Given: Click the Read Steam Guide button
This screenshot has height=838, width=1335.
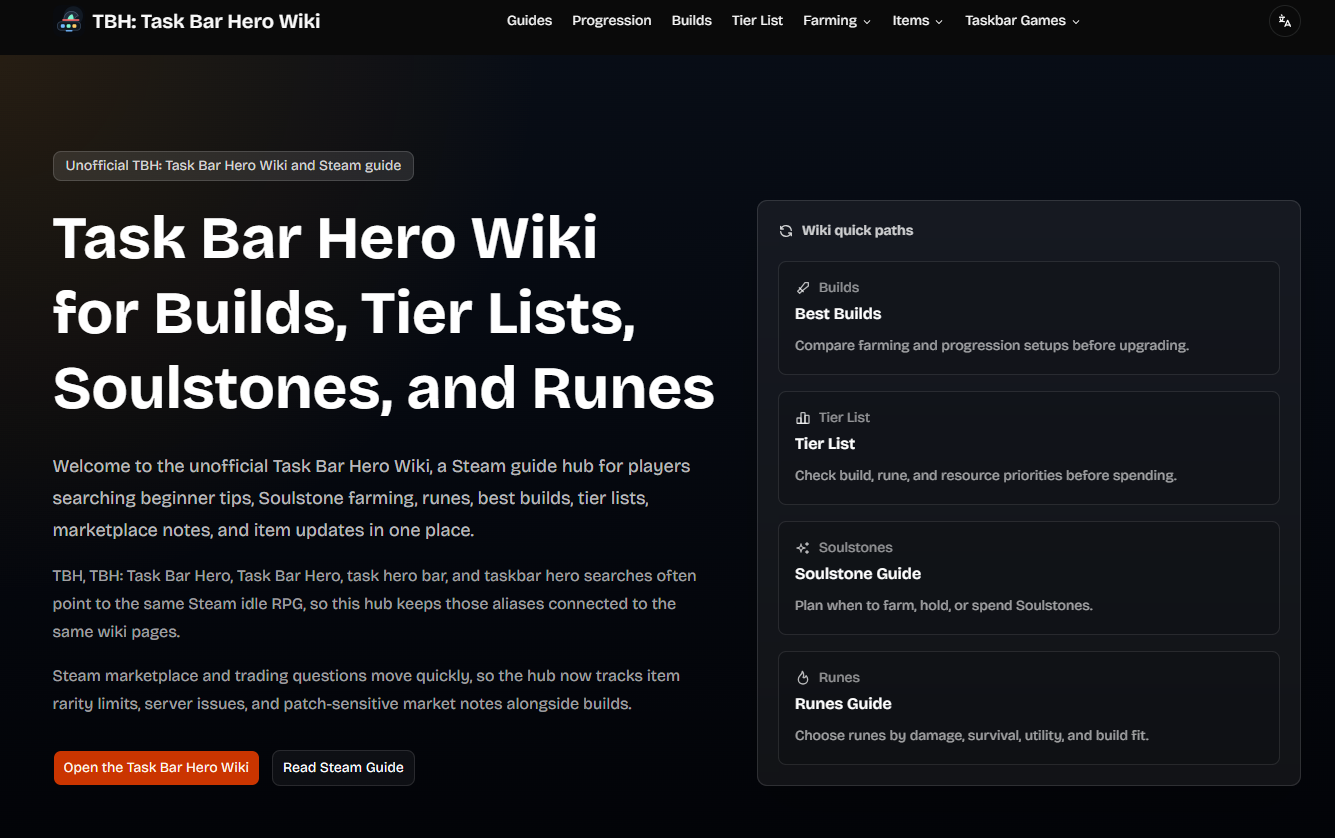Looking at the screenshot, I should pos(343,768).
